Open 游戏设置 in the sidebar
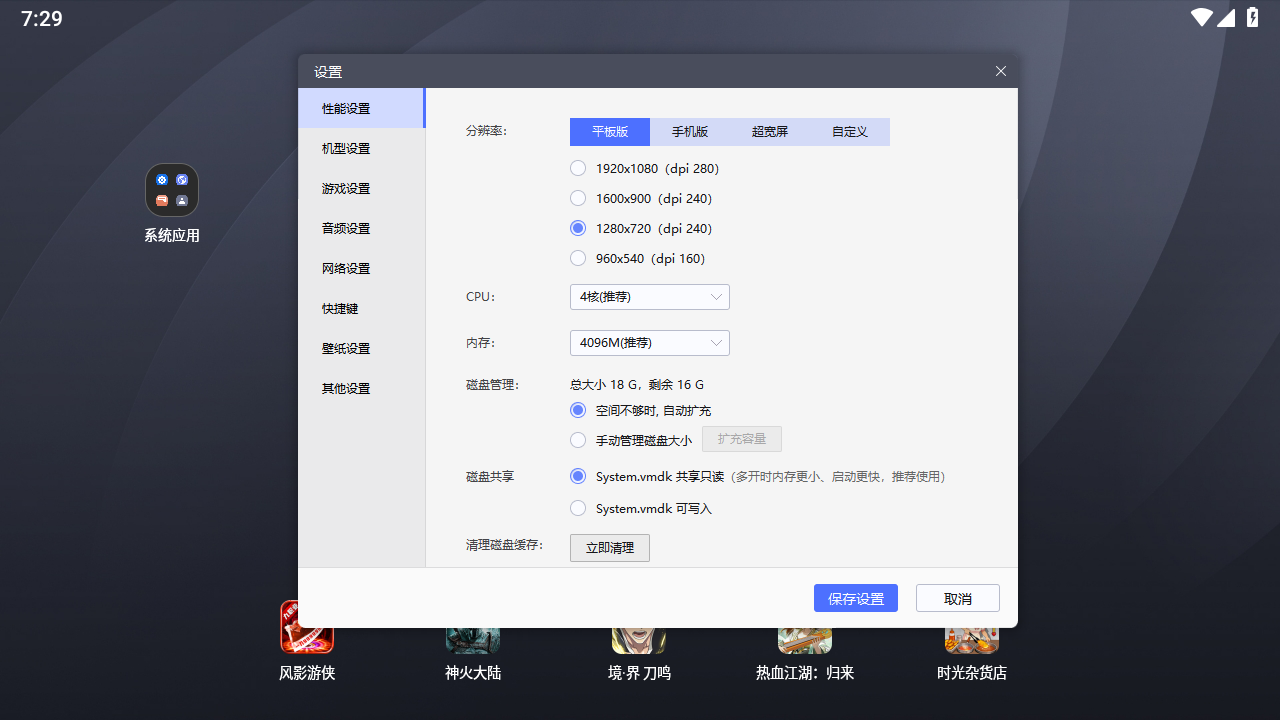The height and width of the screenshot is (720, 1280). pyautogui.click(x=346, y=188)
